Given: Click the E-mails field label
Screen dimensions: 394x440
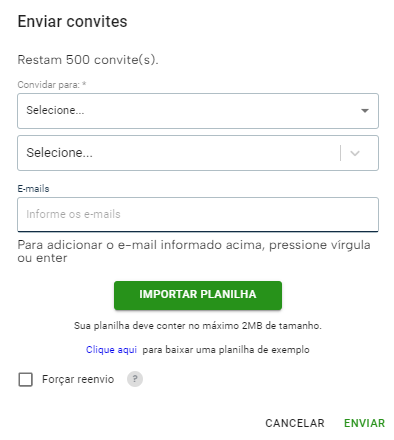Looking at the screenshot, I should (x=33, y=189).
